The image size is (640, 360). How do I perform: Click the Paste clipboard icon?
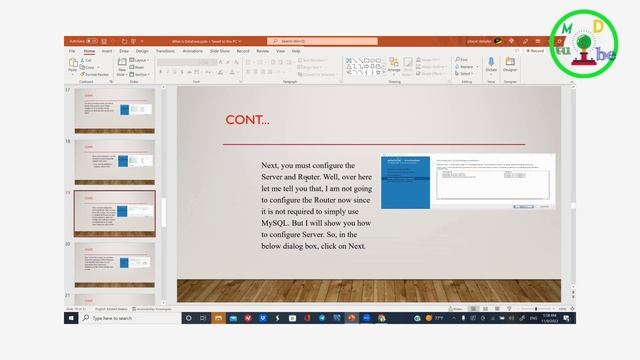[73, 63]
